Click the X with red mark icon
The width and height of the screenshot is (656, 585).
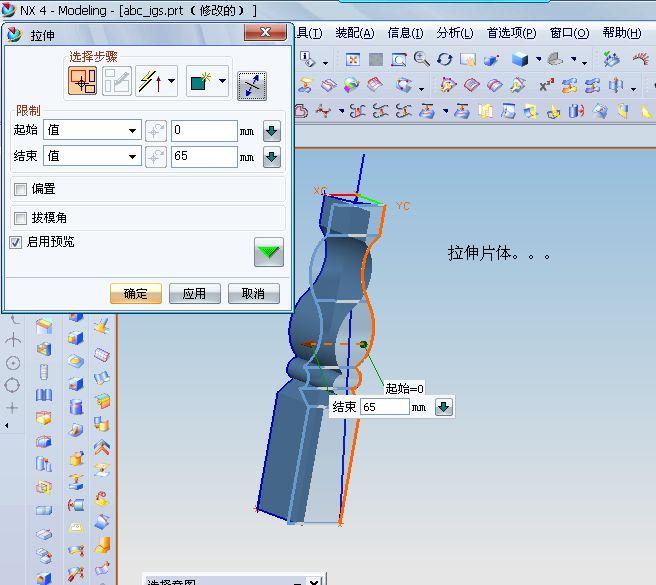tap(546, 85)
